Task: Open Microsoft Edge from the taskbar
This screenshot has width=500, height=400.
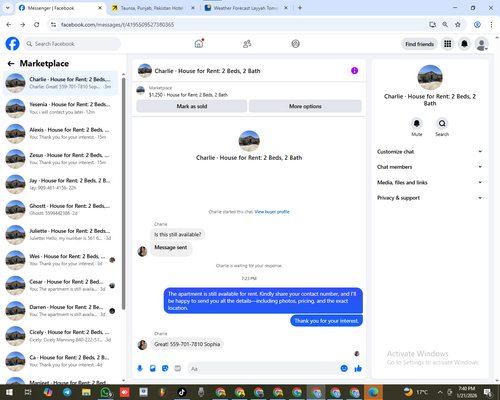Action: [x=373, y=392]
